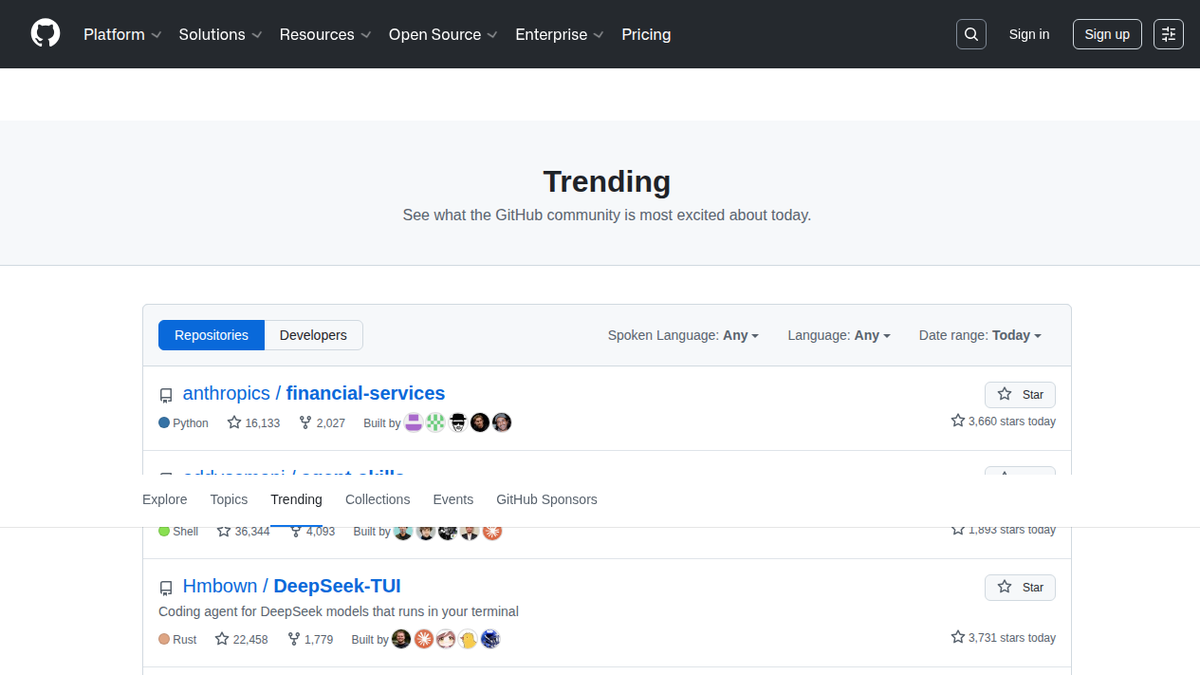Open the GitHub Sponsors nav item

546,499
